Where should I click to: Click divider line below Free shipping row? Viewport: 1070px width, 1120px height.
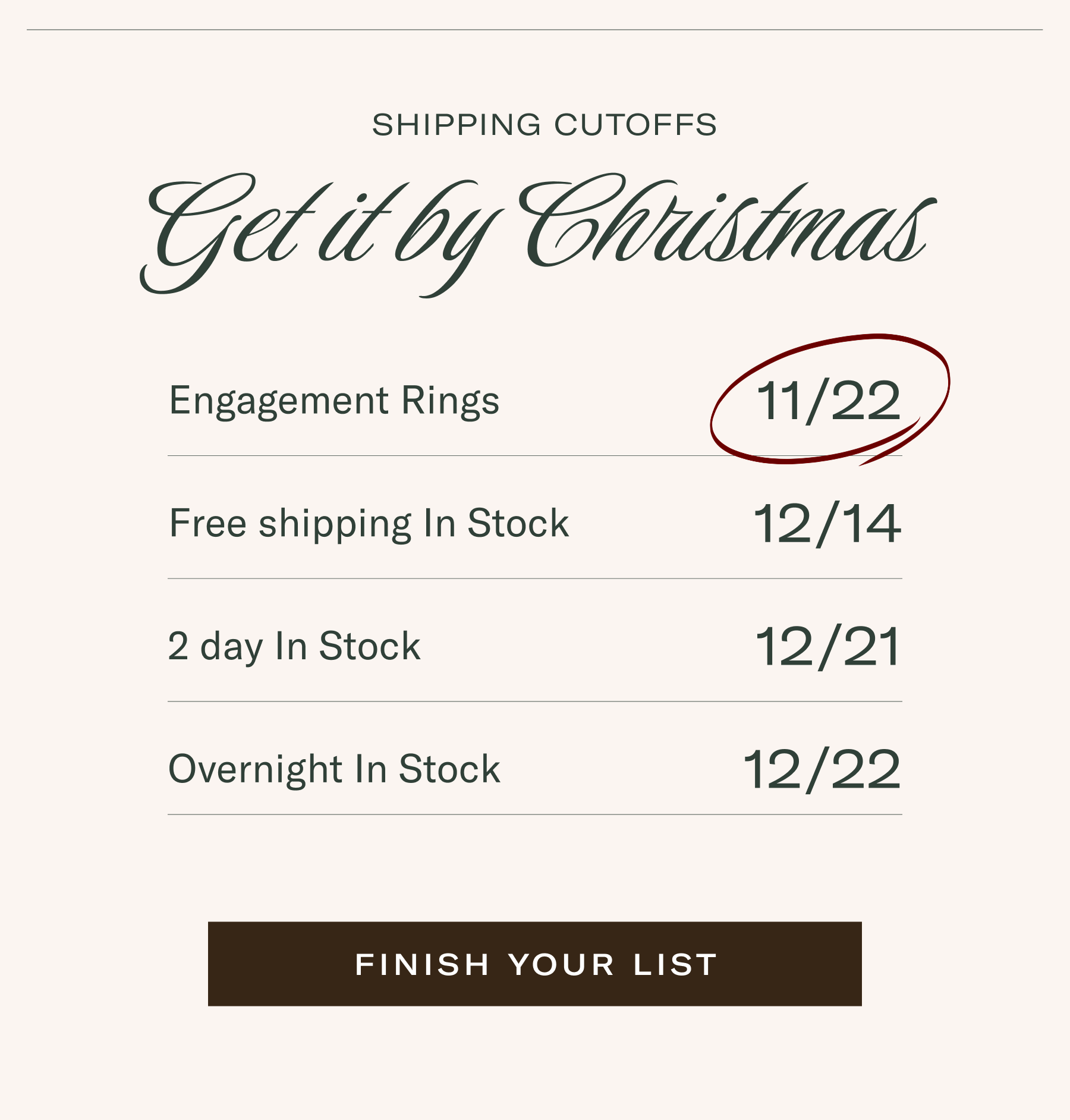point(534,578)
